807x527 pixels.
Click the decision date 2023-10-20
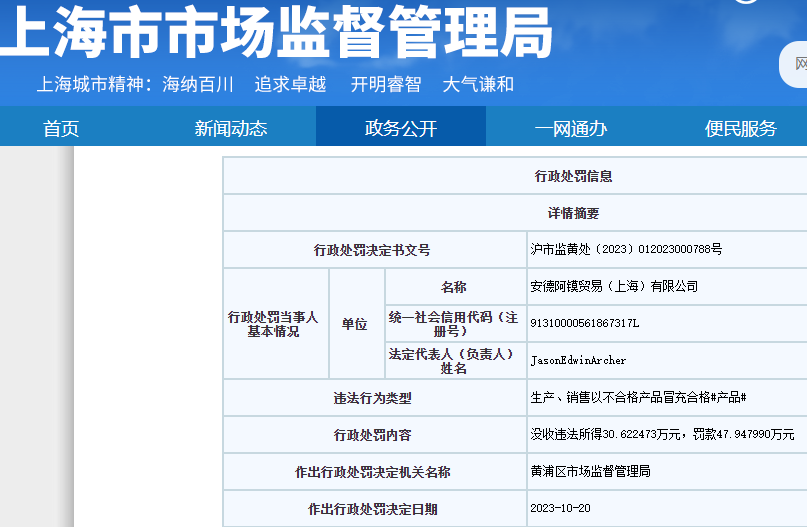point(560,508)
